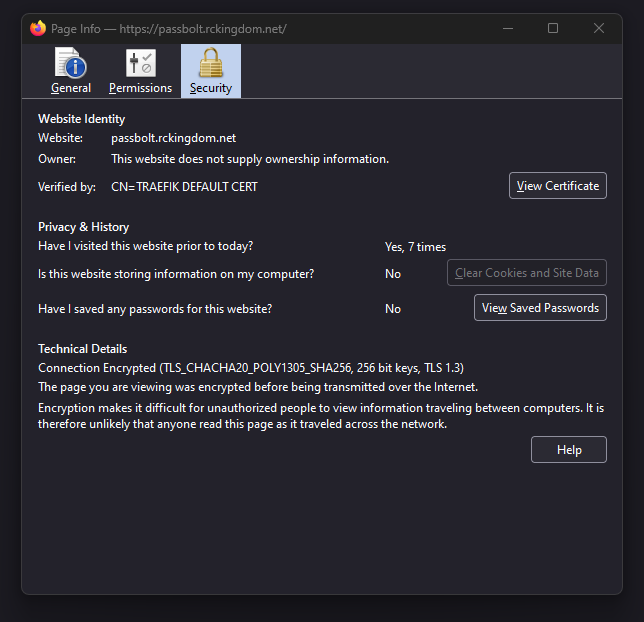Viewport: 644px width, 622px height.
Task: Click the 'Website:' label
Action: (x=60, y=138)
